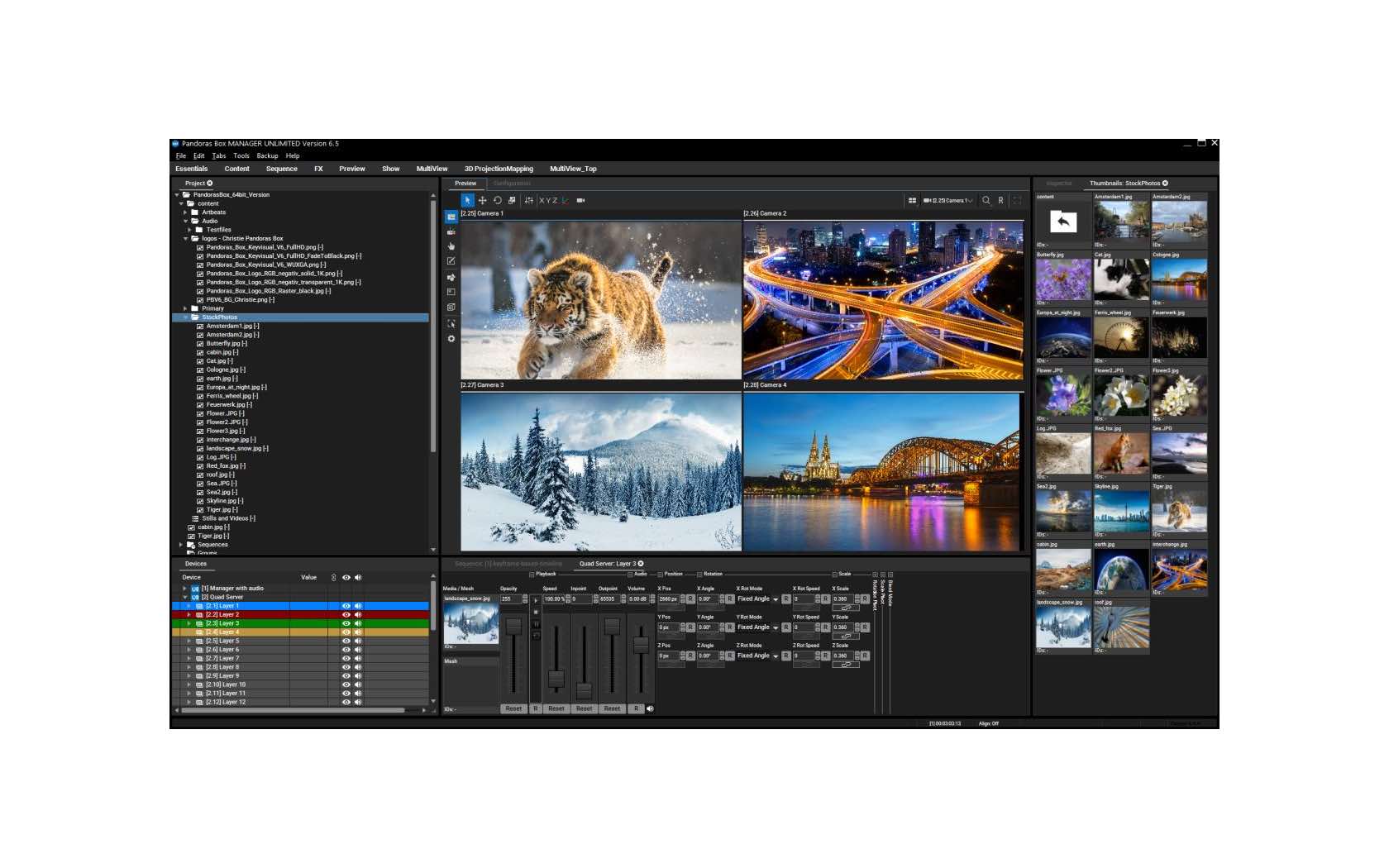Toggle the Position section checkbox
This screenshot has height=868, width=1389.
(660, 575)
